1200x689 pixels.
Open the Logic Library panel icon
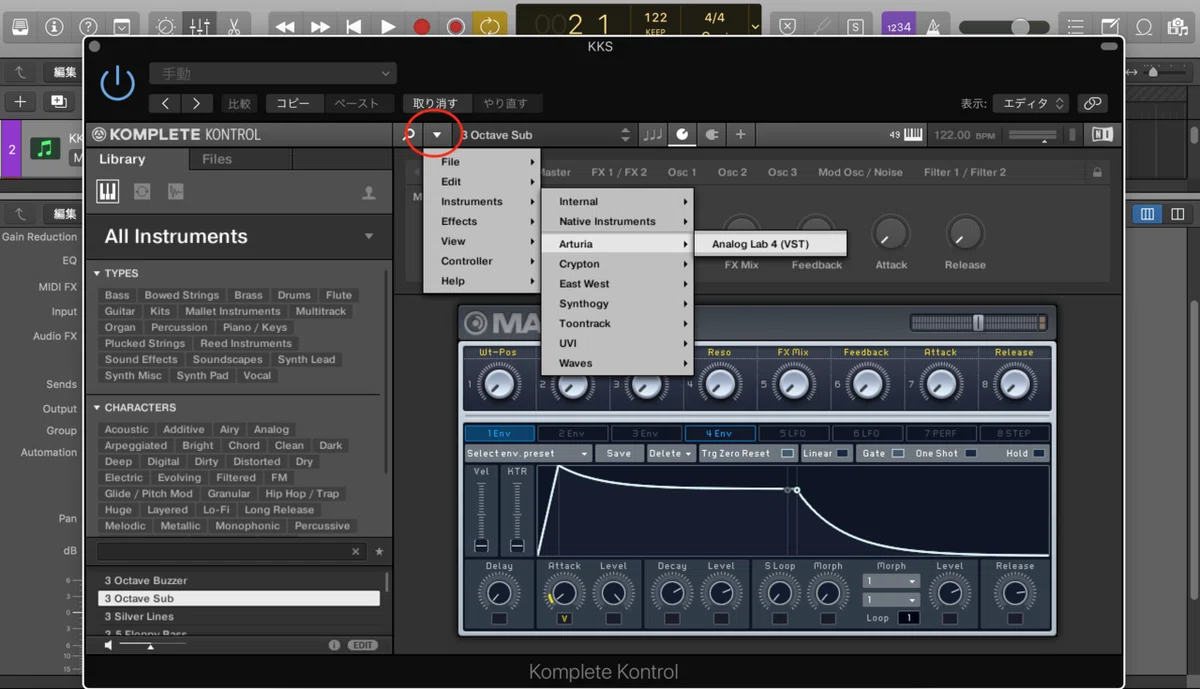(21, 27)
